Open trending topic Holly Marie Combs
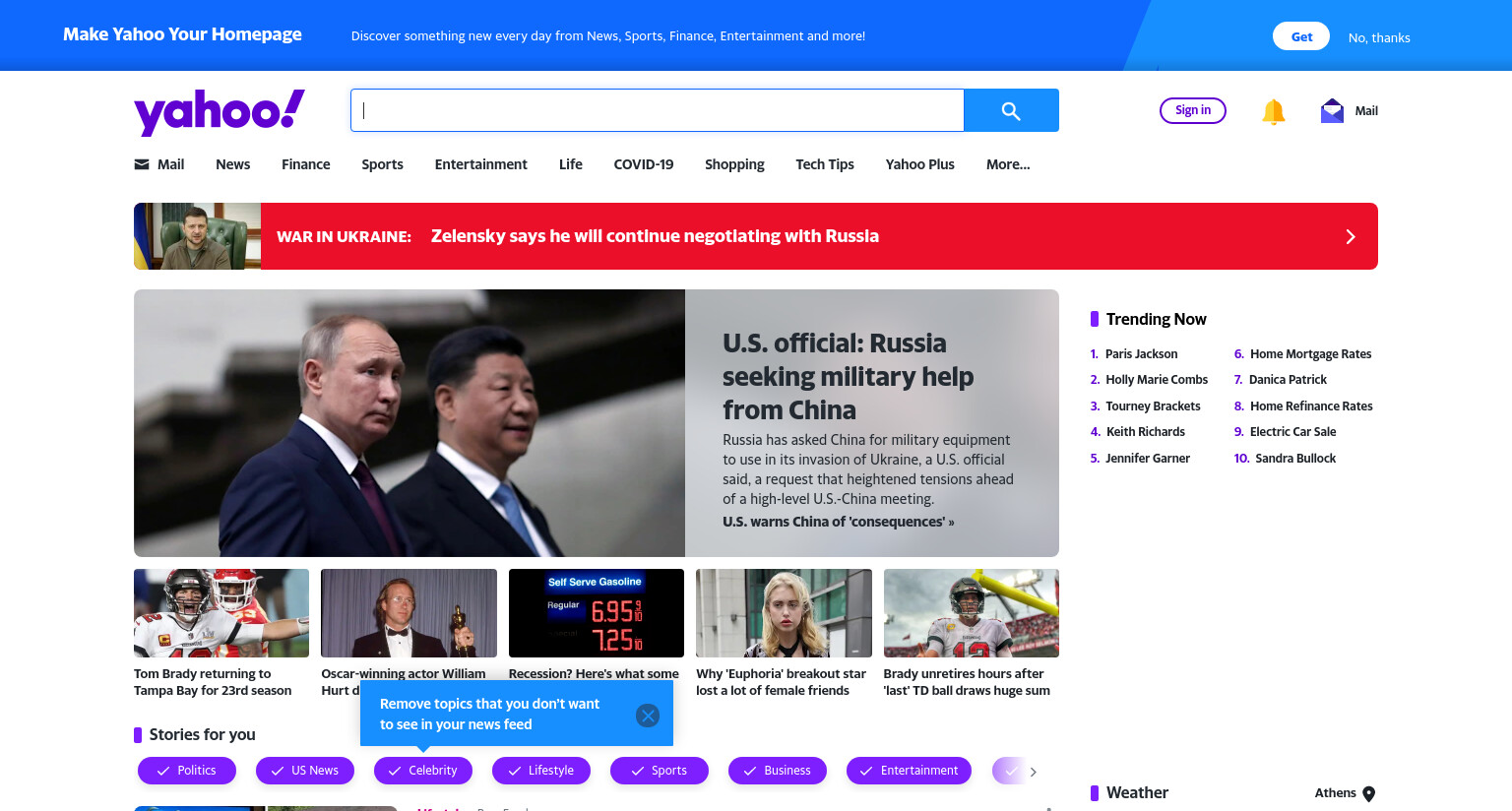Image resolution: width=1512 pixels, height=811 pixels. point(1157,380)
